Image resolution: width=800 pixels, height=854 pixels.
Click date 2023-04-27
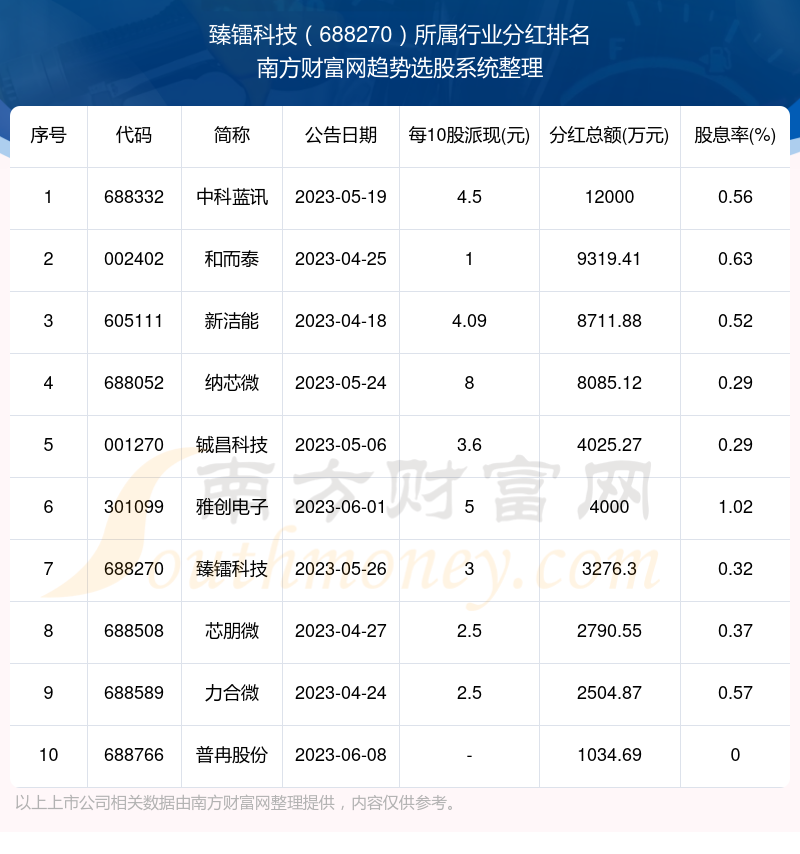[341, 632]
